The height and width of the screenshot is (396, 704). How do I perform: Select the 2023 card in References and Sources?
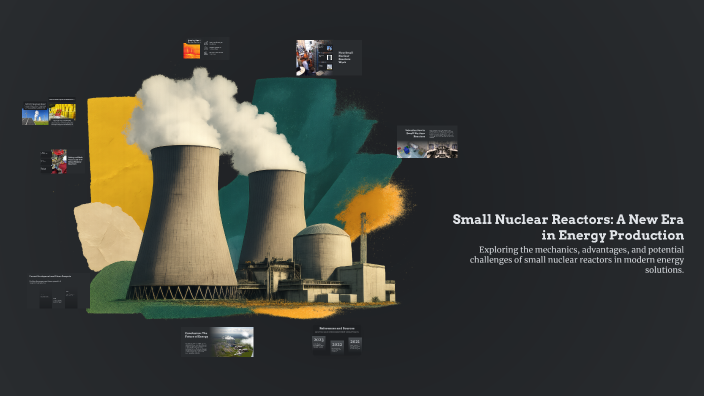(319, 343)
